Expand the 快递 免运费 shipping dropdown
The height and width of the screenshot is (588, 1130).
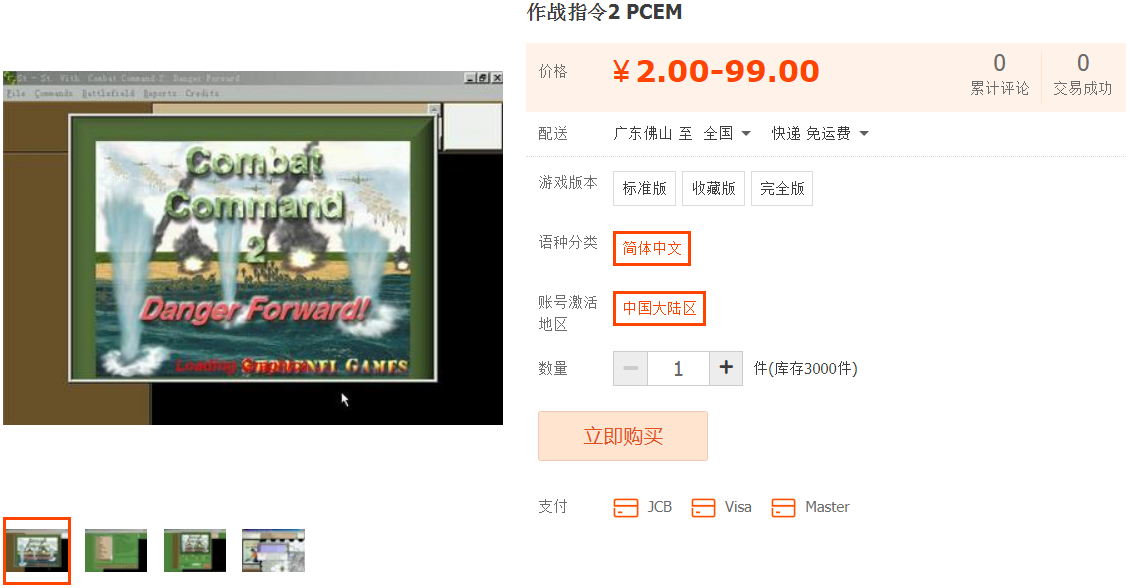(820, 133)
